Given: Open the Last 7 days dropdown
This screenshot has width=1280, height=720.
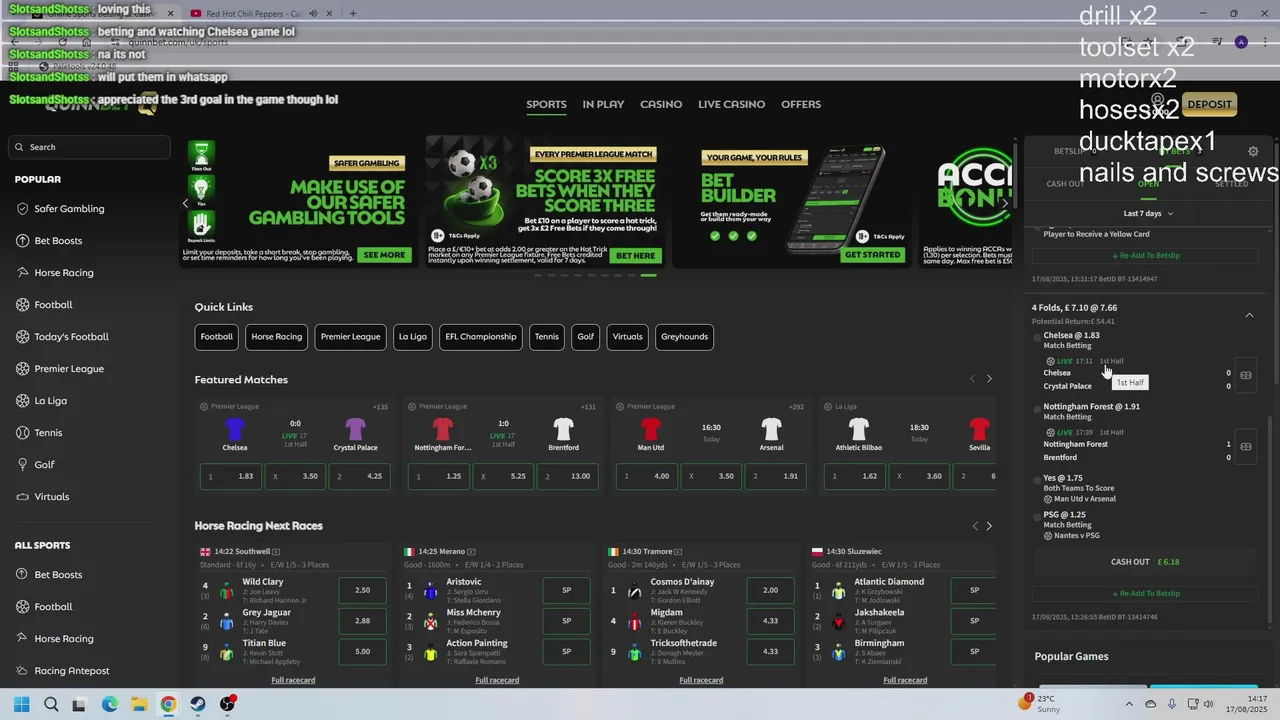Looking at the screenshot, I should pos(1148,213).
